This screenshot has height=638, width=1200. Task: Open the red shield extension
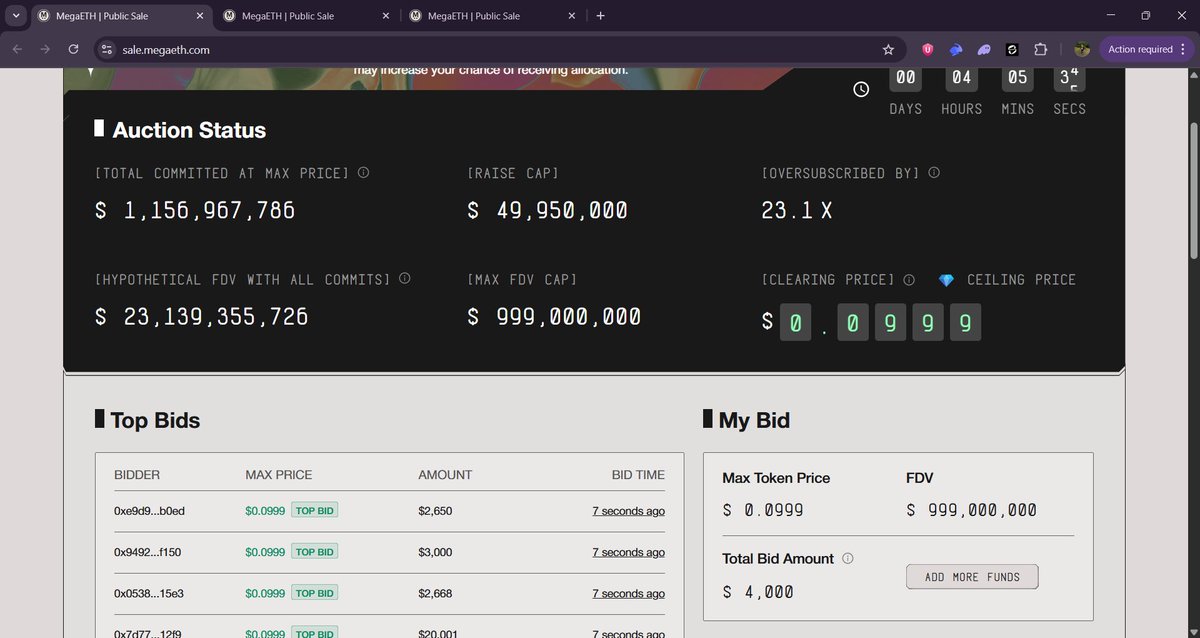coord(928,49)
